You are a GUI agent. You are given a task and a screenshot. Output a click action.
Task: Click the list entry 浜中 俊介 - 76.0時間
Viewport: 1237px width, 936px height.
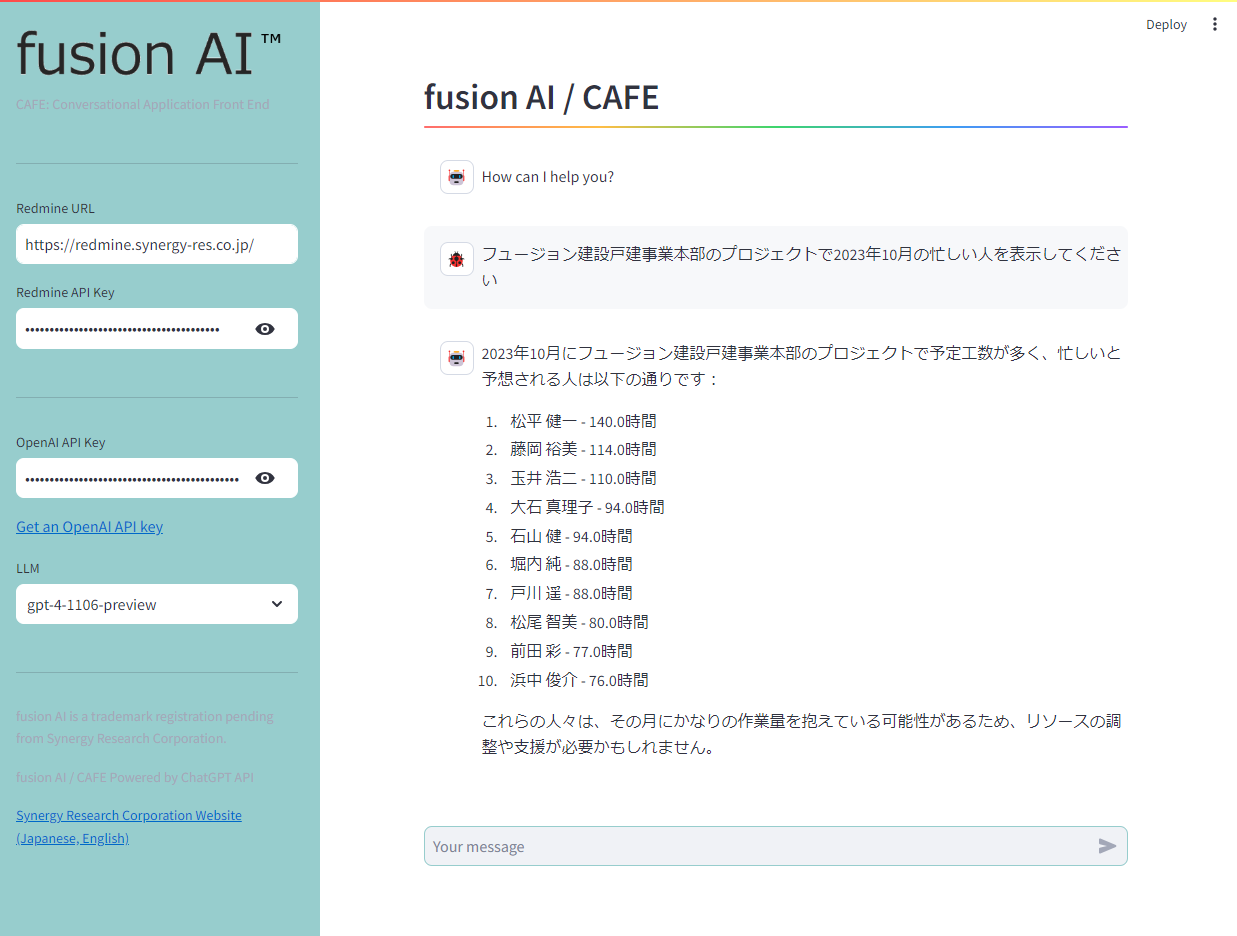point(579,680)
